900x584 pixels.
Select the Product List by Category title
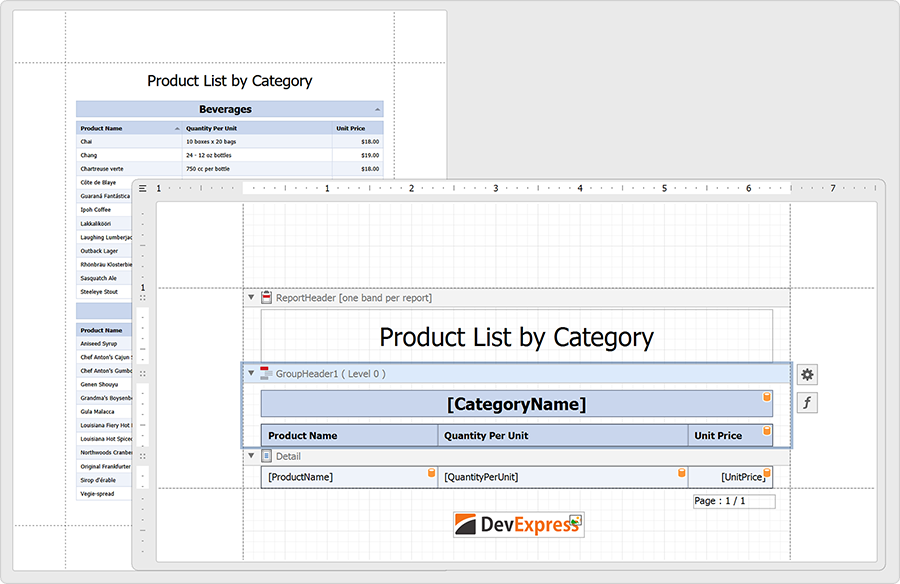[x=518, y=337]
